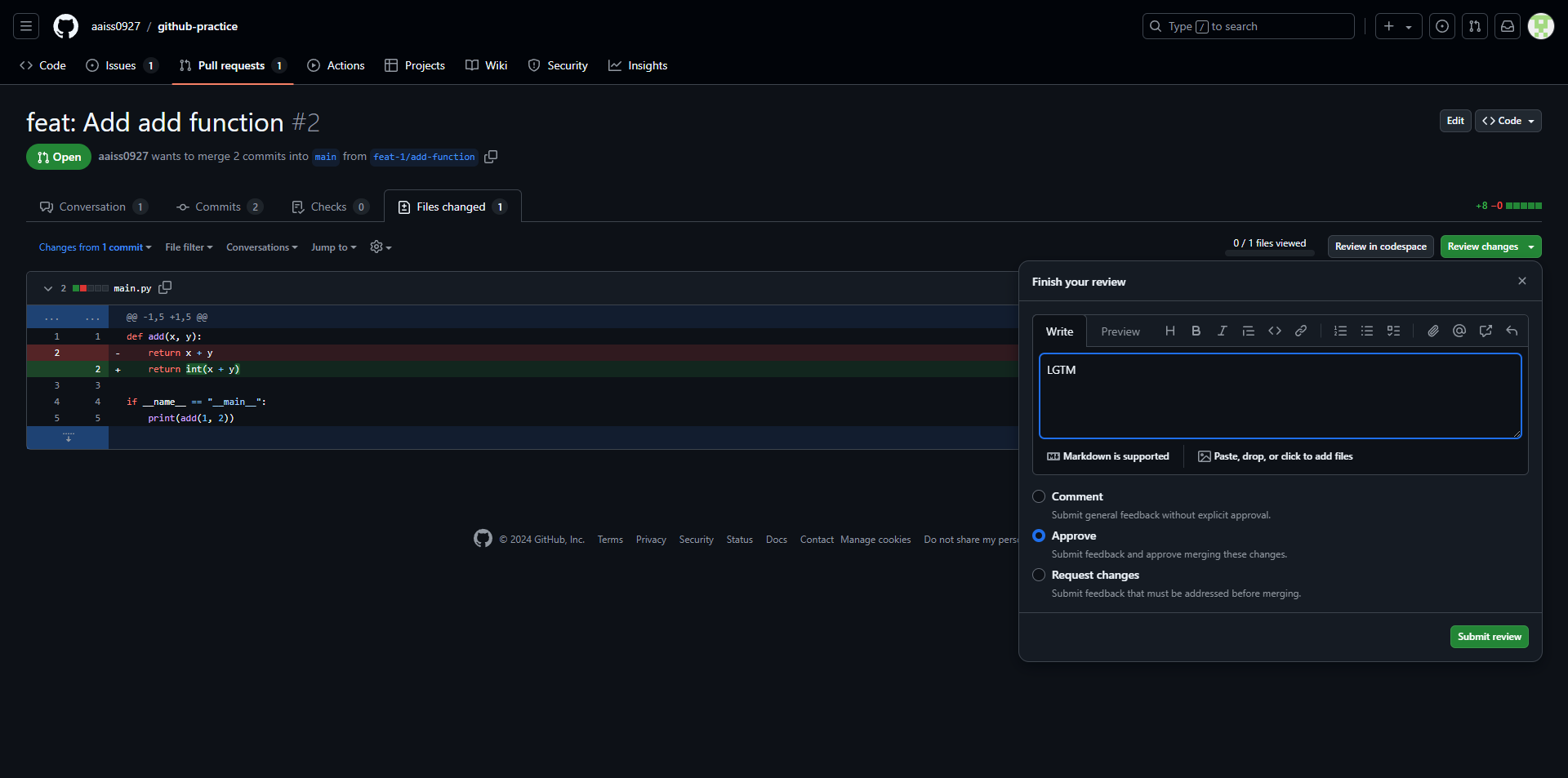Collapse the main.py file diff

48,288
